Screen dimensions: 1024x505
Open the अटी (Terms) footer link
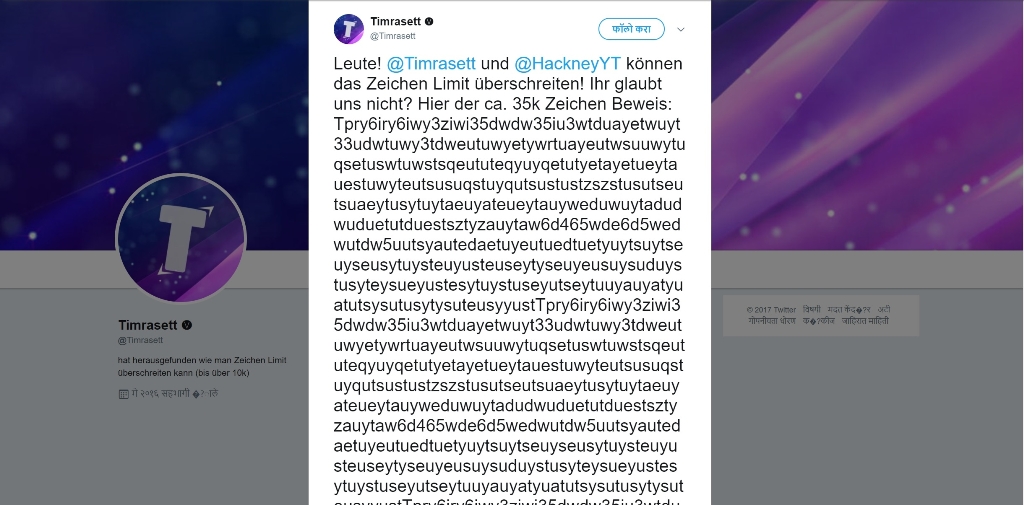(x=884, y=309)
